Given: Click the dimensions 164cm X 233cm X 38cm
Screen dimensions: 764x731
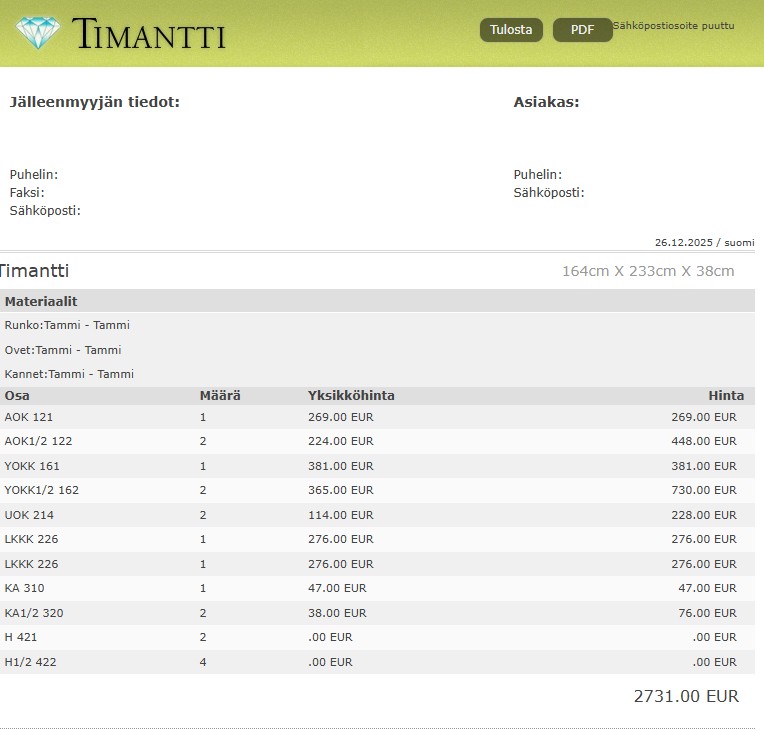Looking at the screenshot, I should pyautogui.click(x=648, y=271).
